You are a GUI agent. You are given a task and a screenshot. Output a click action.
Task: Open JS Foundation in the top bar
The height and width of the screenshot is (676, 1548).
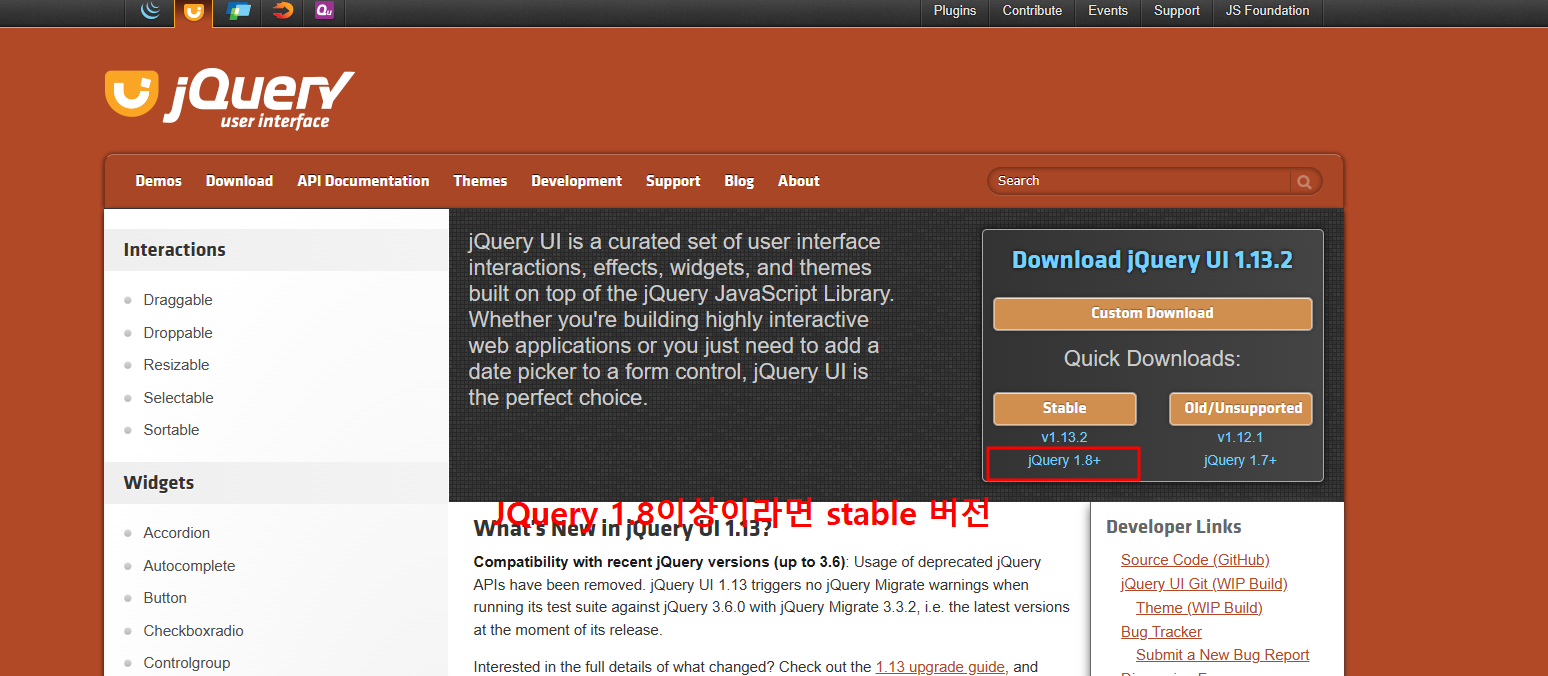(x=1267, y=11)
